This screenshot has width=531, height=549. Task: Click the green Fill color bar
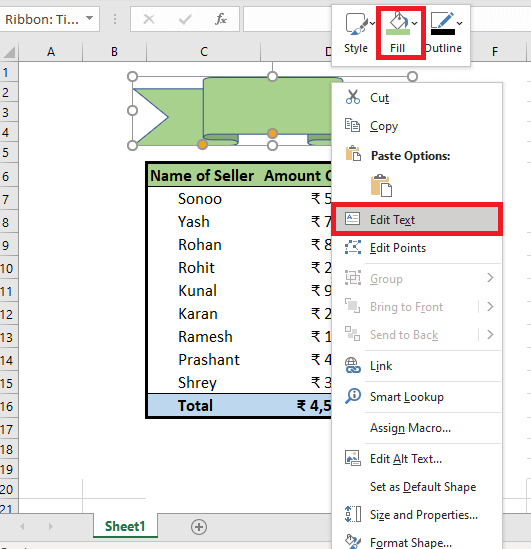398,32
